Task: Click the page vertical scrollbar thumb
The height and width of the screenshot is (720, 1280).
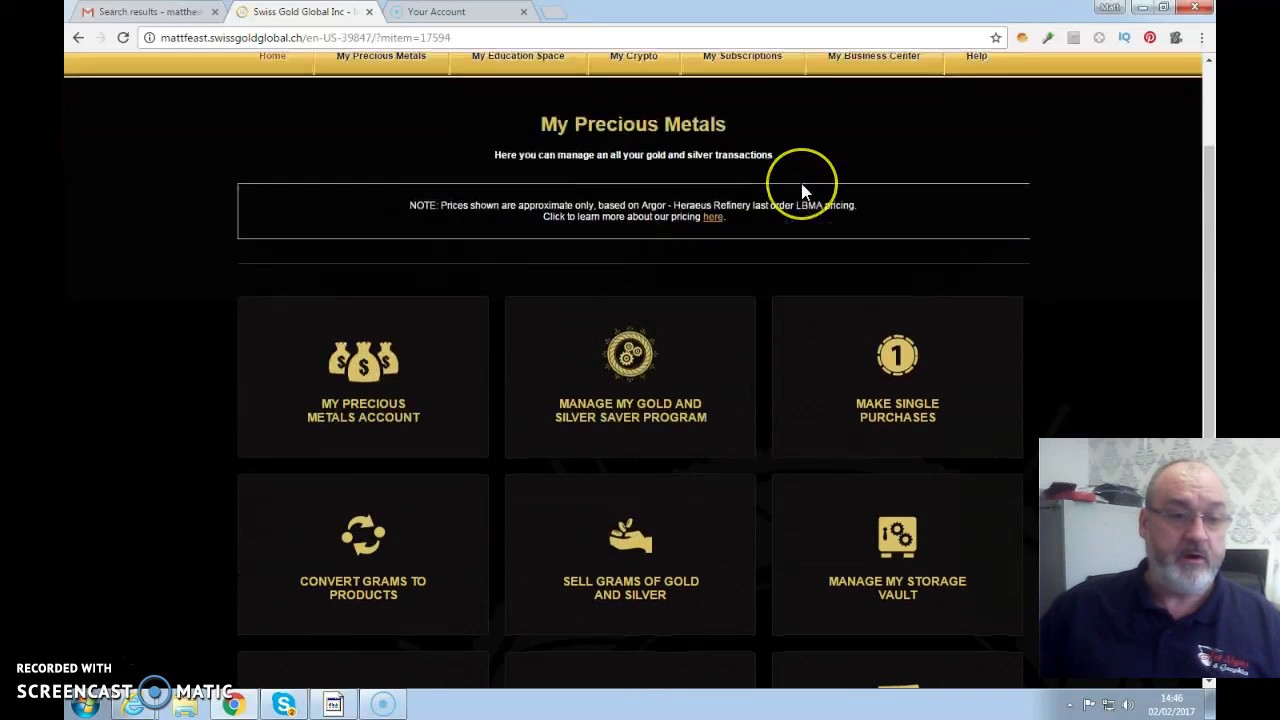Action: click(1208, 290)
